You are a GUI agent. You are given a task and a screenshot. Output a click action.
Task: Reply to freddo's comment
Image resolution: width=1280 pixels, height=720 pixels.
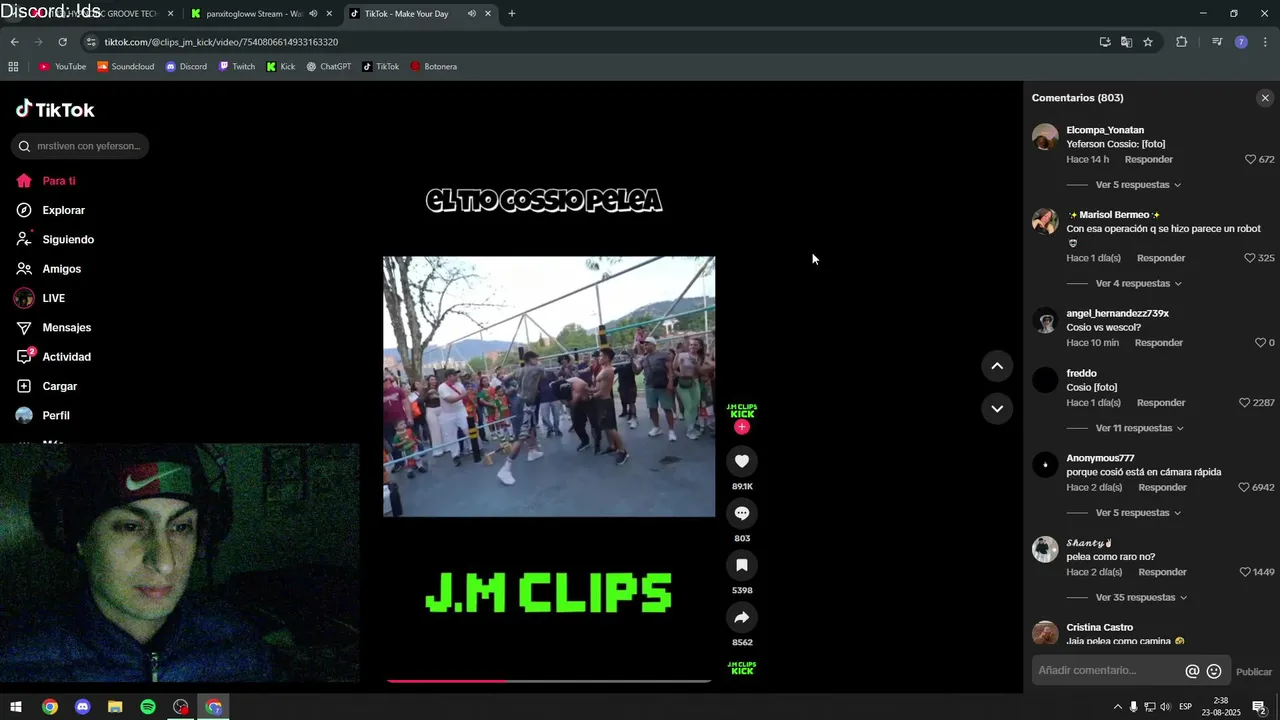click(x=1160, y=403)
